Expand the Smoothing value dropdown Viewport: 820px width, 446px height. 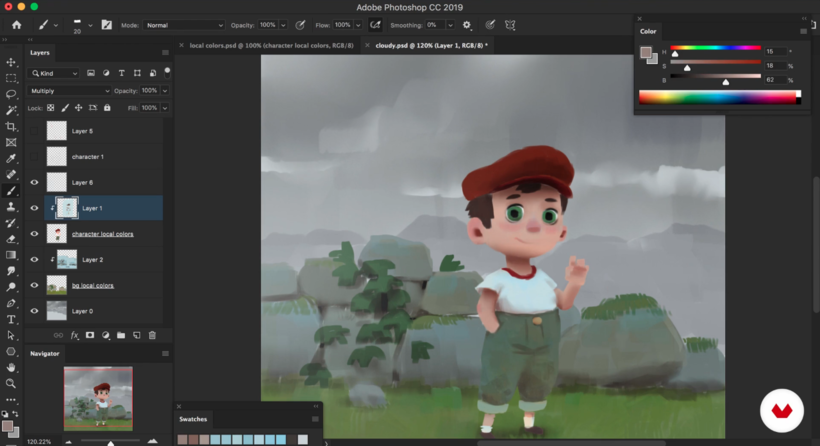450,25
